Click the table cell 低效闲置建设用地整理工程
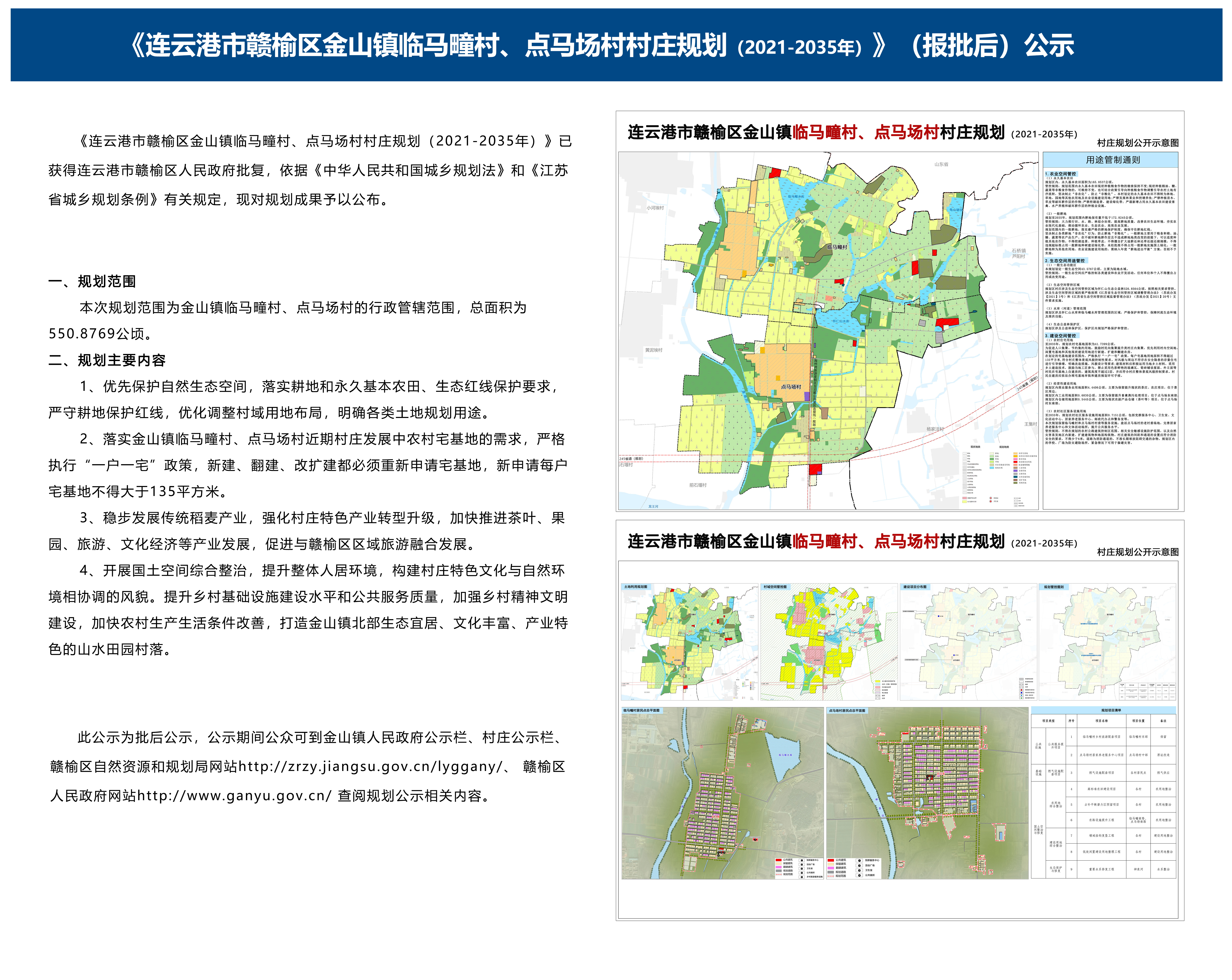The height and width of the screenshot is (980, 1232). (x=1102, y=852)
